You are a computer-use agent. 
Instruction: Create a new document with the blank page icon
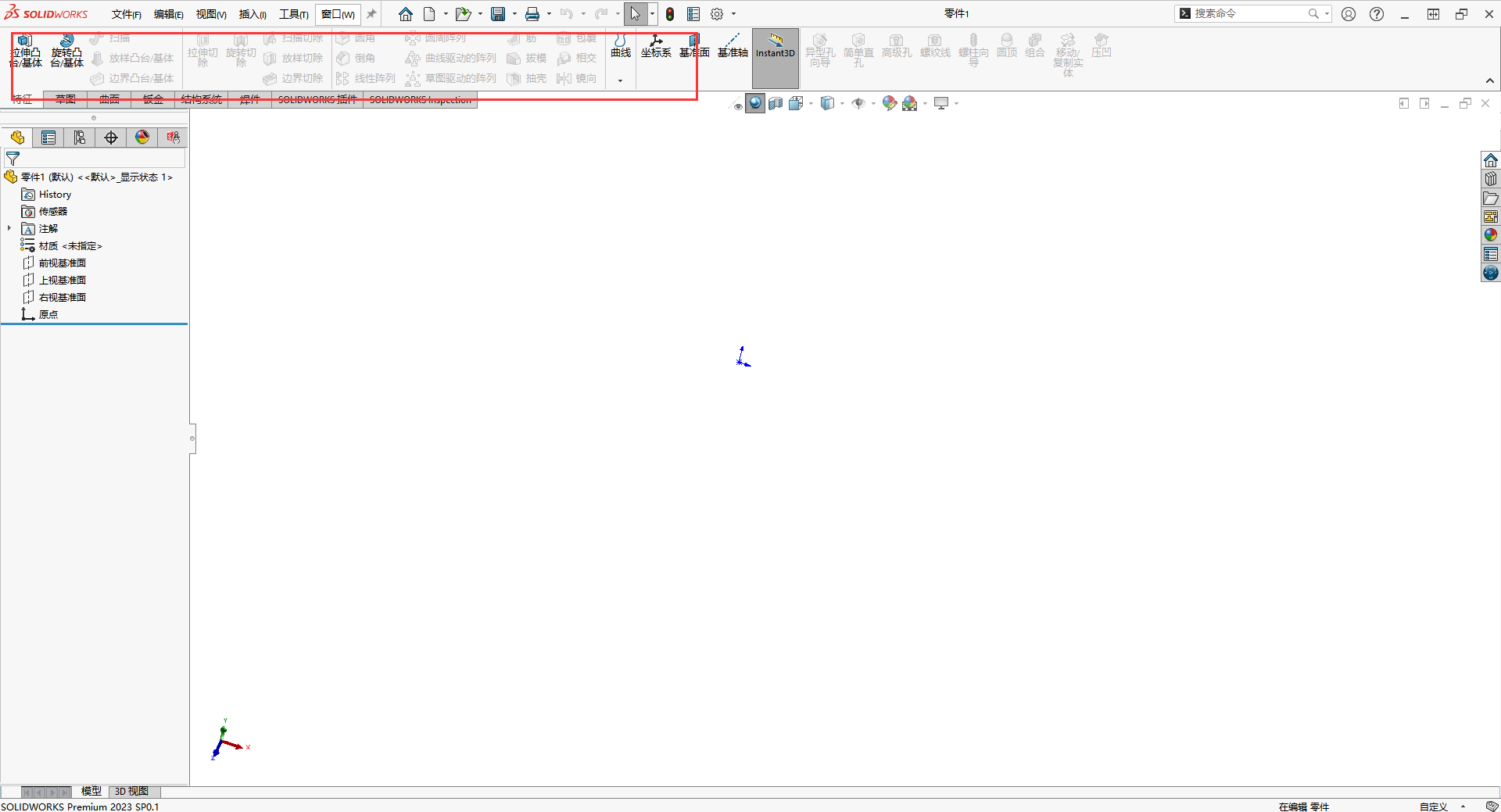(x=429, y=14)
